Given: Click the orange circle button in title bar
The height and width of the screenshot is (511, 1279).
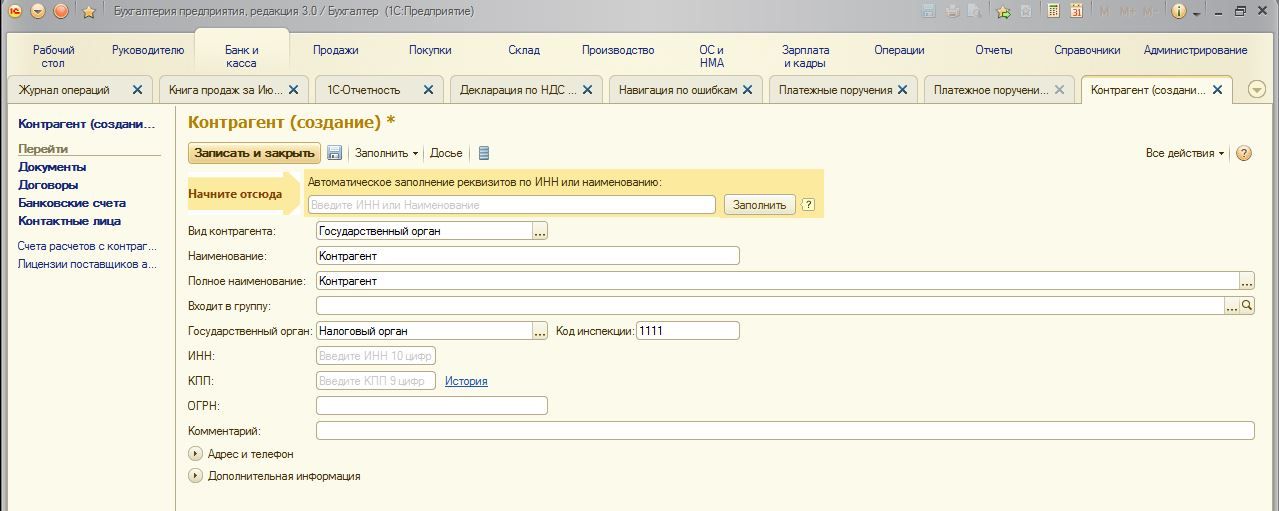Looking at the screenshot, I should pyautogui.click(x=60, y=11).
